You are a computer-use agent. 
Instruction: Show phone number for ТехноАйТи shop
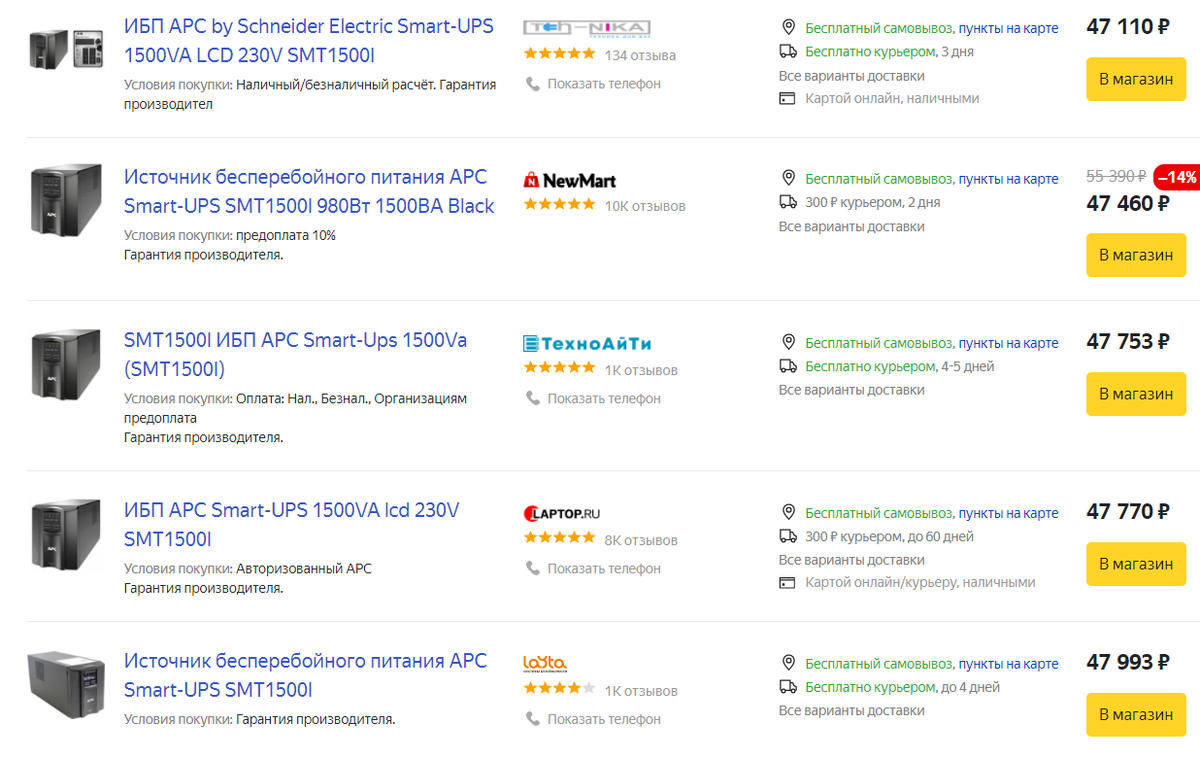[604, 398]
